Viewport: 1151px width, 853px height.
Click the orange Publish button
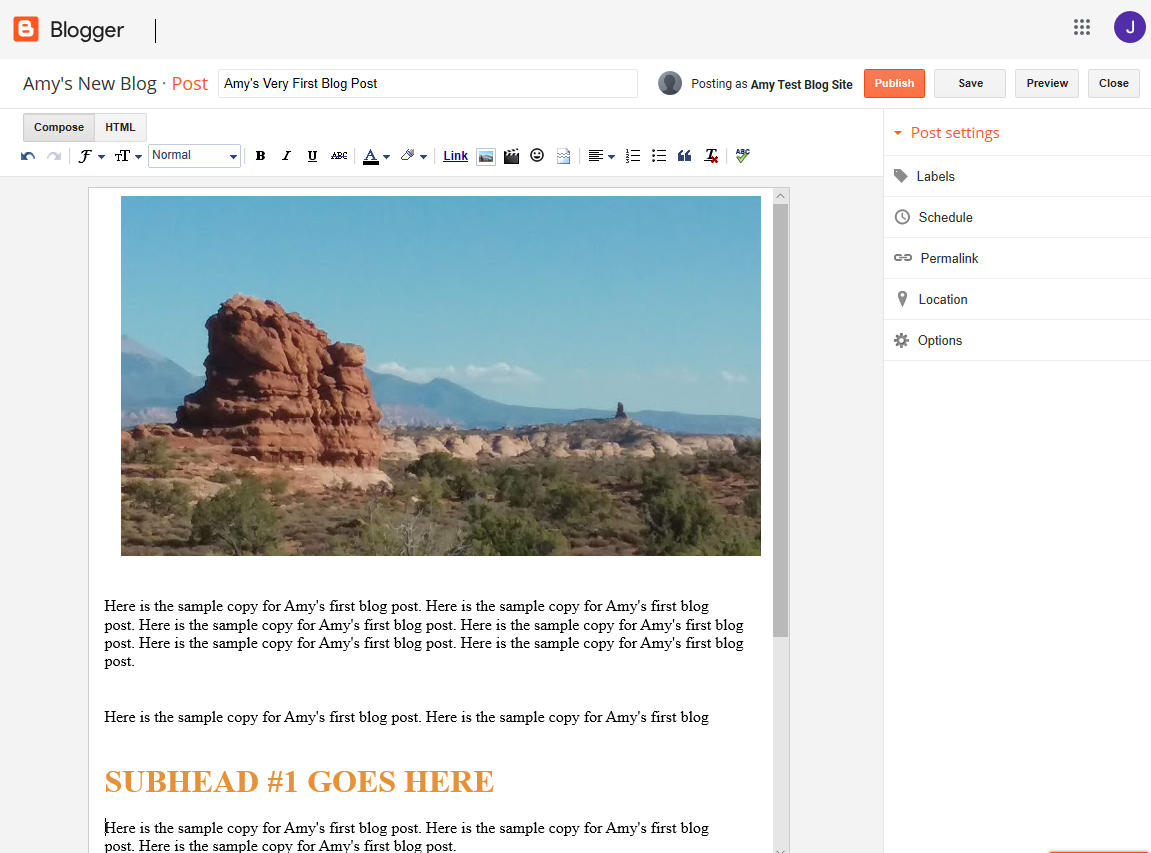[894, 84]
